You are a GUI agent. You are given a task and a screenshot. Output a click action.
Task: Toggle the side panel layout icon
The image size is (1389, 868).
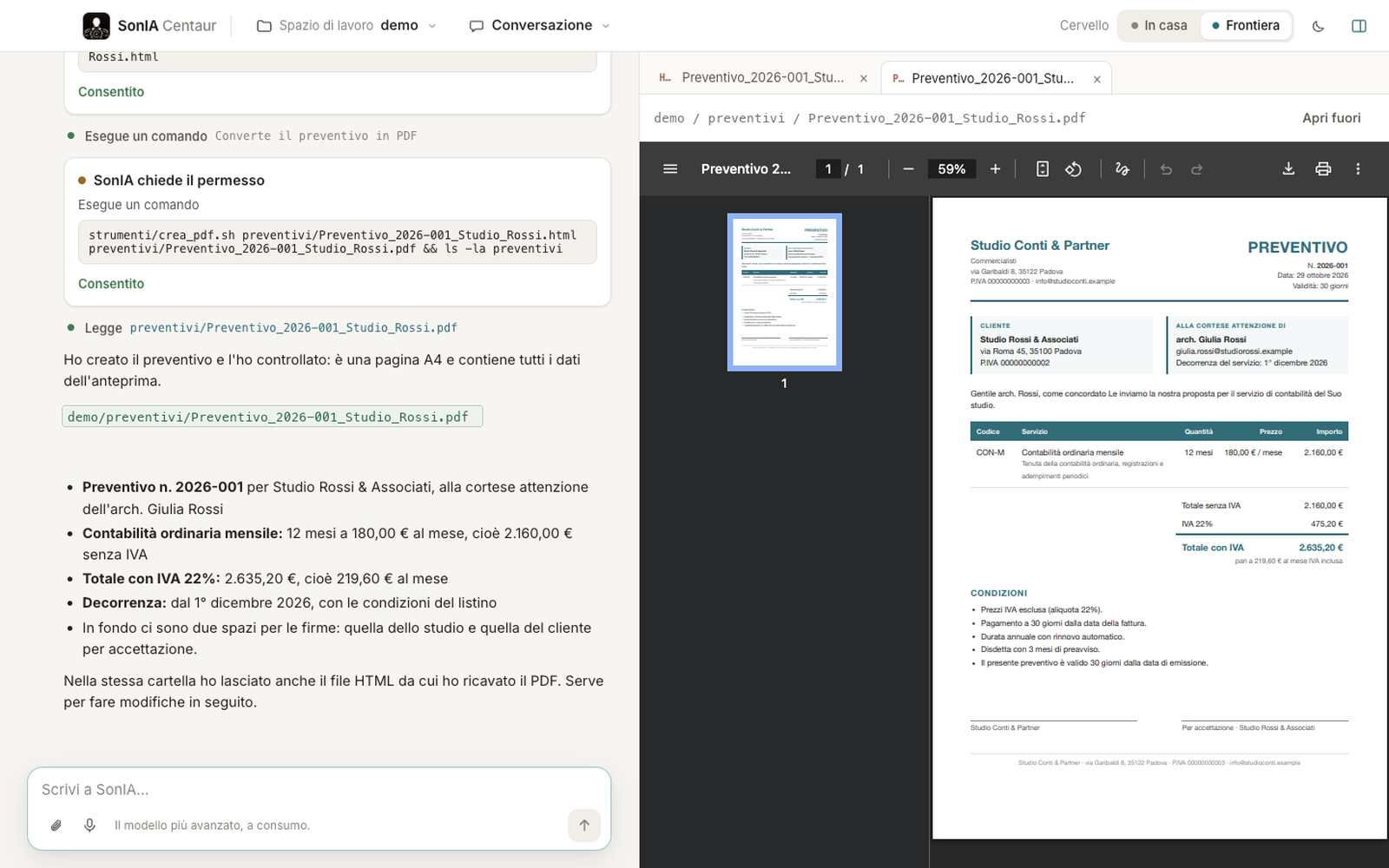tap(1359, 26)
